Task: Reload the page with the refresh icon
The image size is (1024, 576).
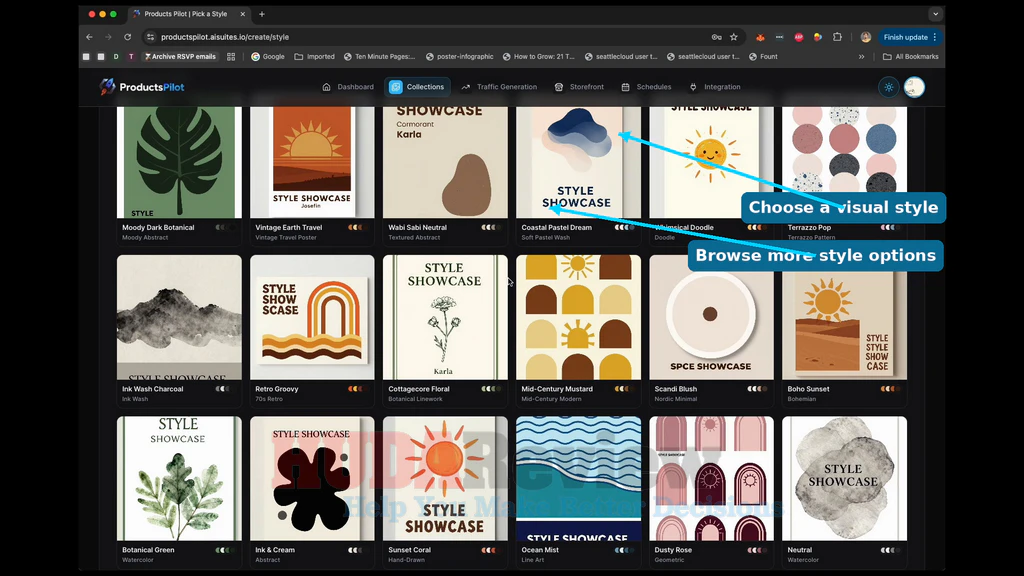Action: 128,37
